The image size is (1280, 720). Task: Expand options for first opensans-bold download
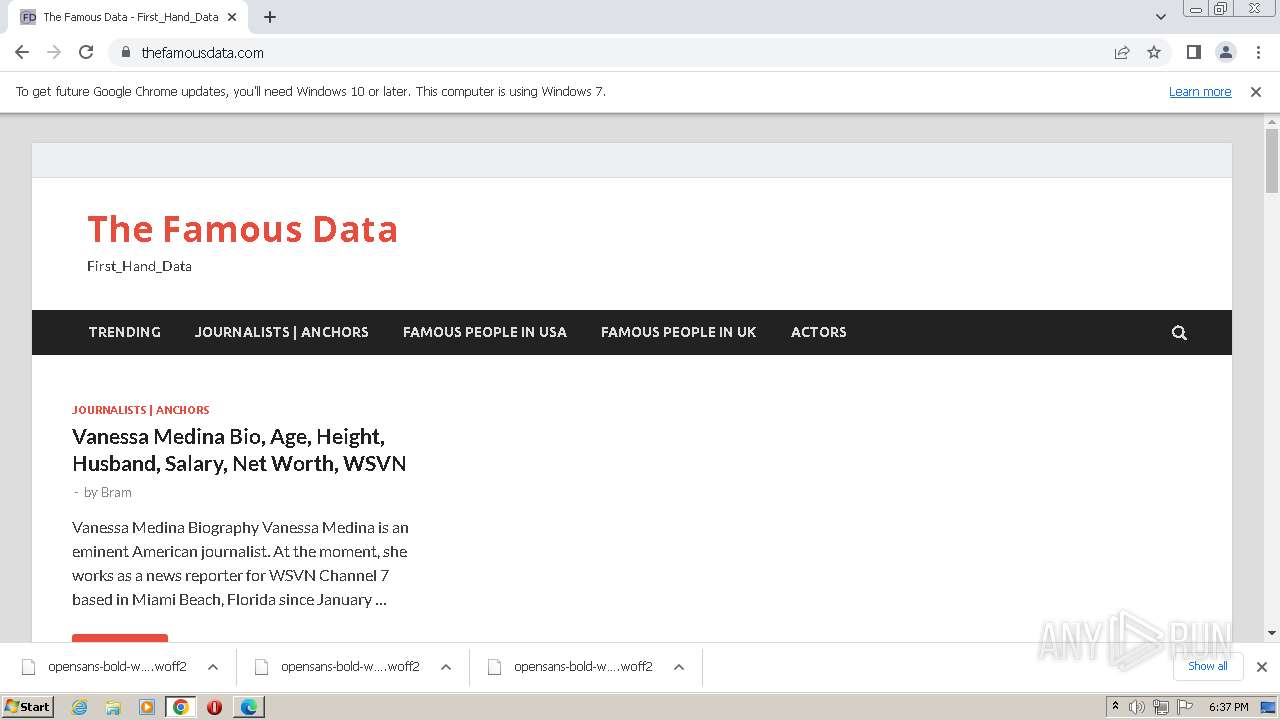[x=212, y=667]
